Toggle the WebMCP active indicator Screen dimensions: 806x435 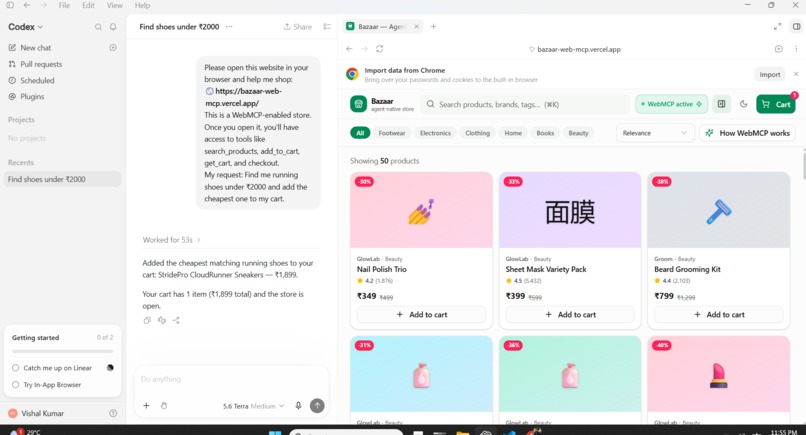click(671, 104)
